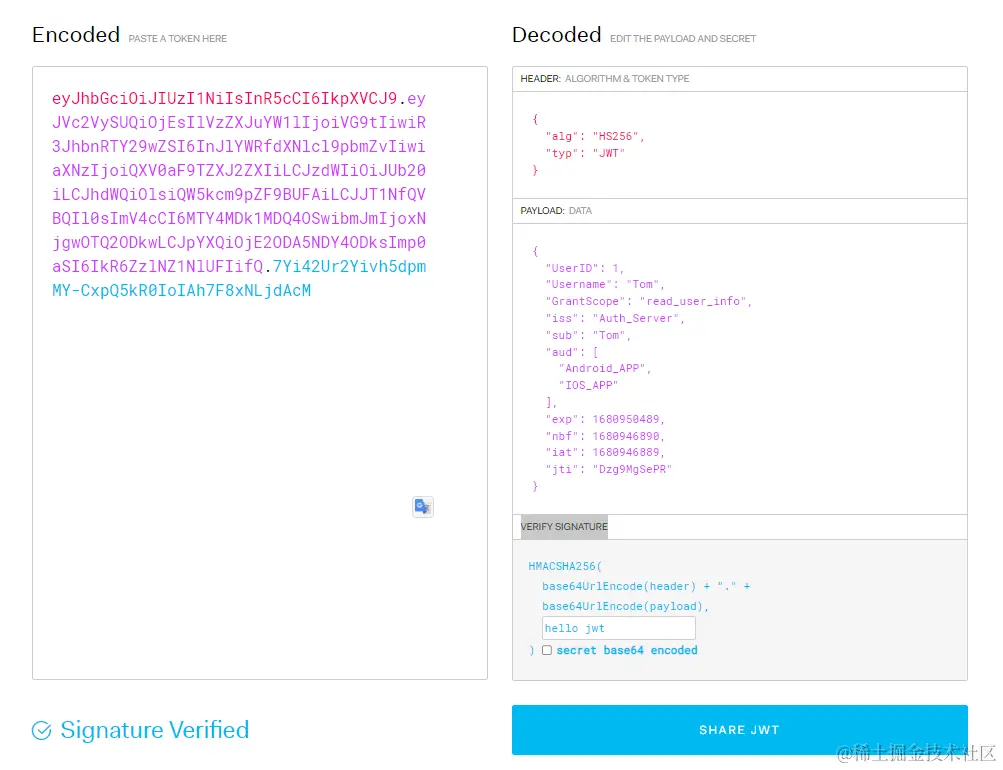Click the Decoded heading

[x=557, y=35]
